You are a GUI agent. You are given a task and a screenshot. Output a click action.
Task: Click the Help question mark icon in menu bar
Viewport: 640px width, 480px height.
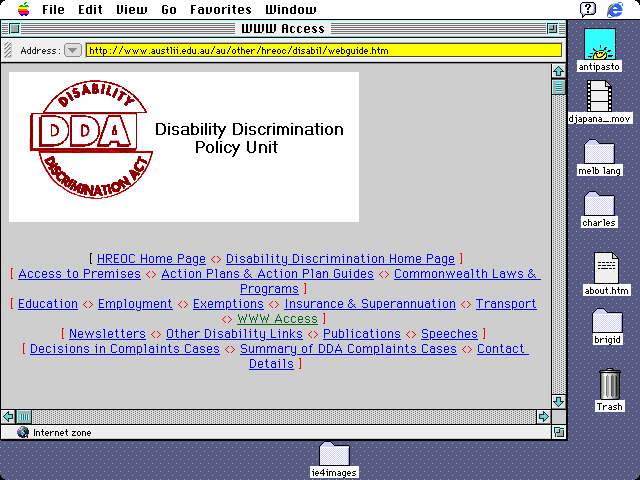[x=588, y=9]
